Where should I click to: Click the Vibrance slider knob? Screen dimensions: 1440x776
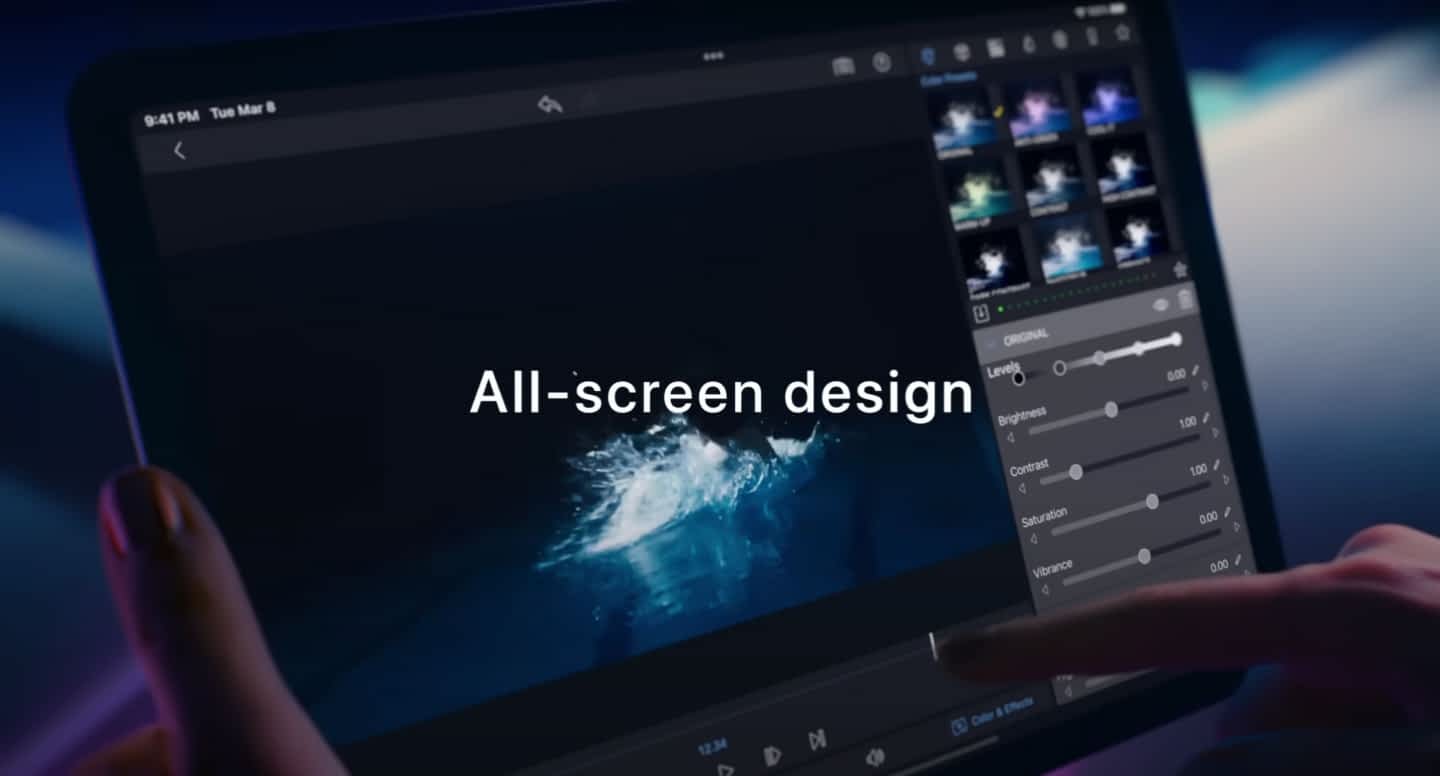(1144, 556)
